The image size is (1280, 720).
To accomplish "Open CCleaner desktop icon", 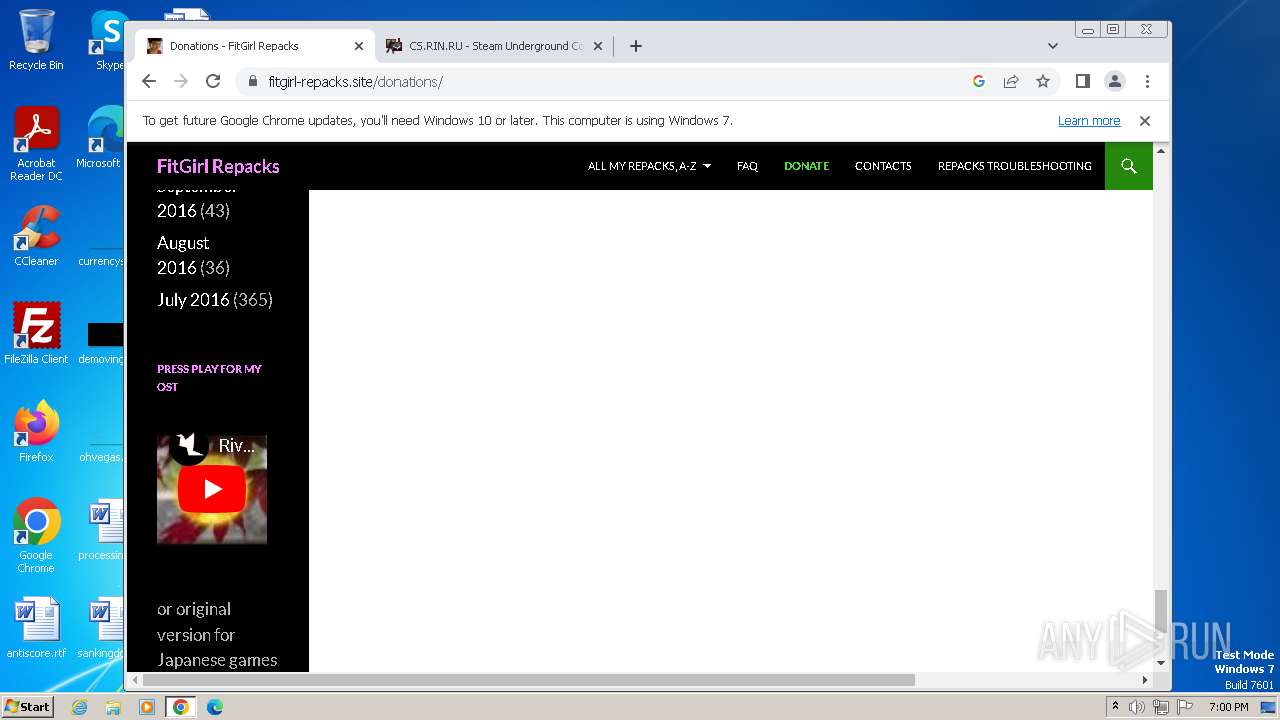I will pyautogui.click(x=36, y=236).
